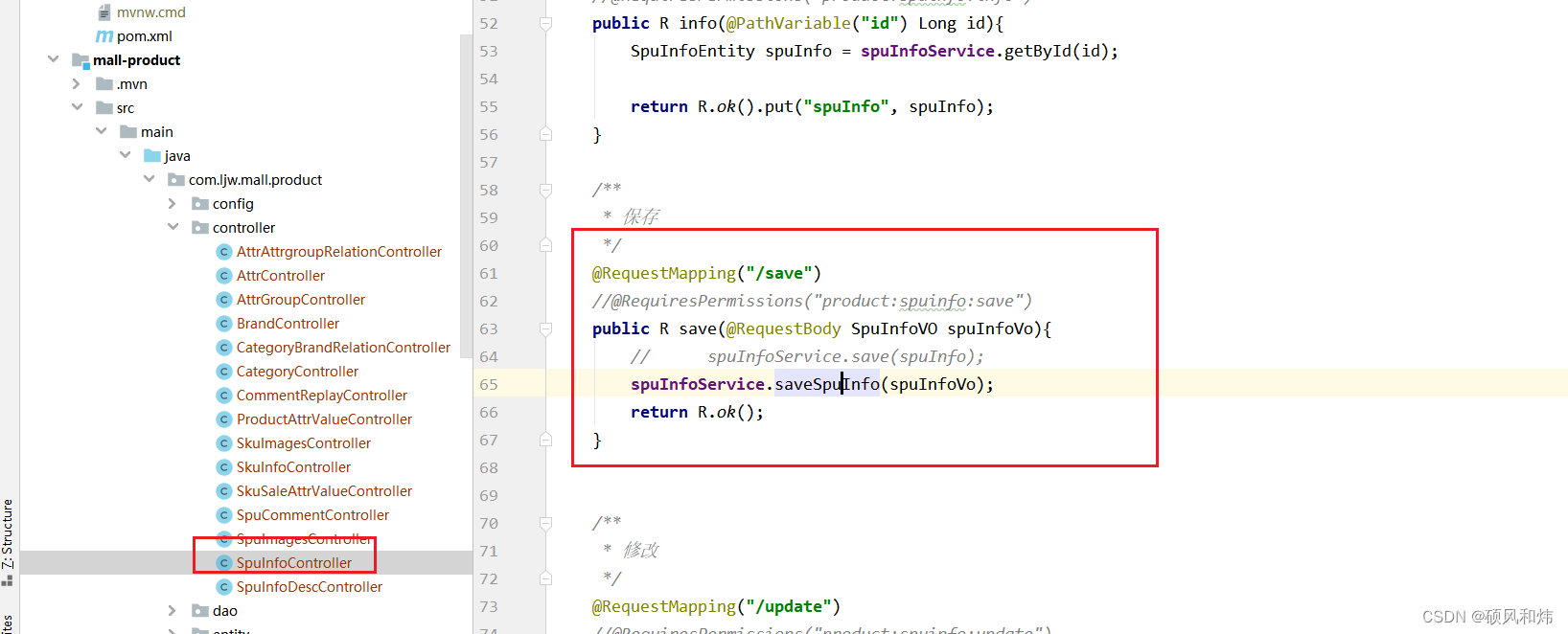This screenshot has height=634, width=1568.
Task: Open ProductAttrValueController class
Action: [324, 419]
